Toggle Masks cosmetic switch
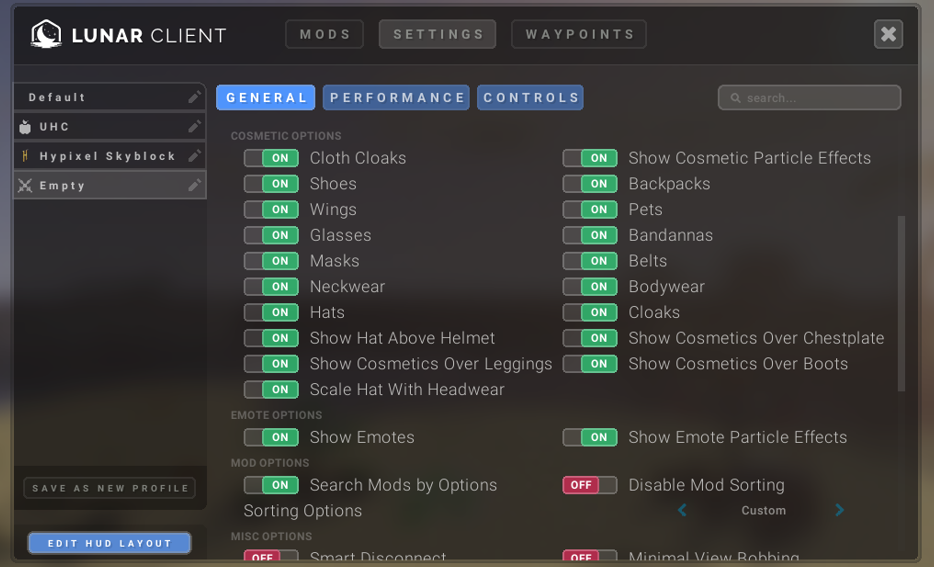934x567 pixels. point(271,260)
